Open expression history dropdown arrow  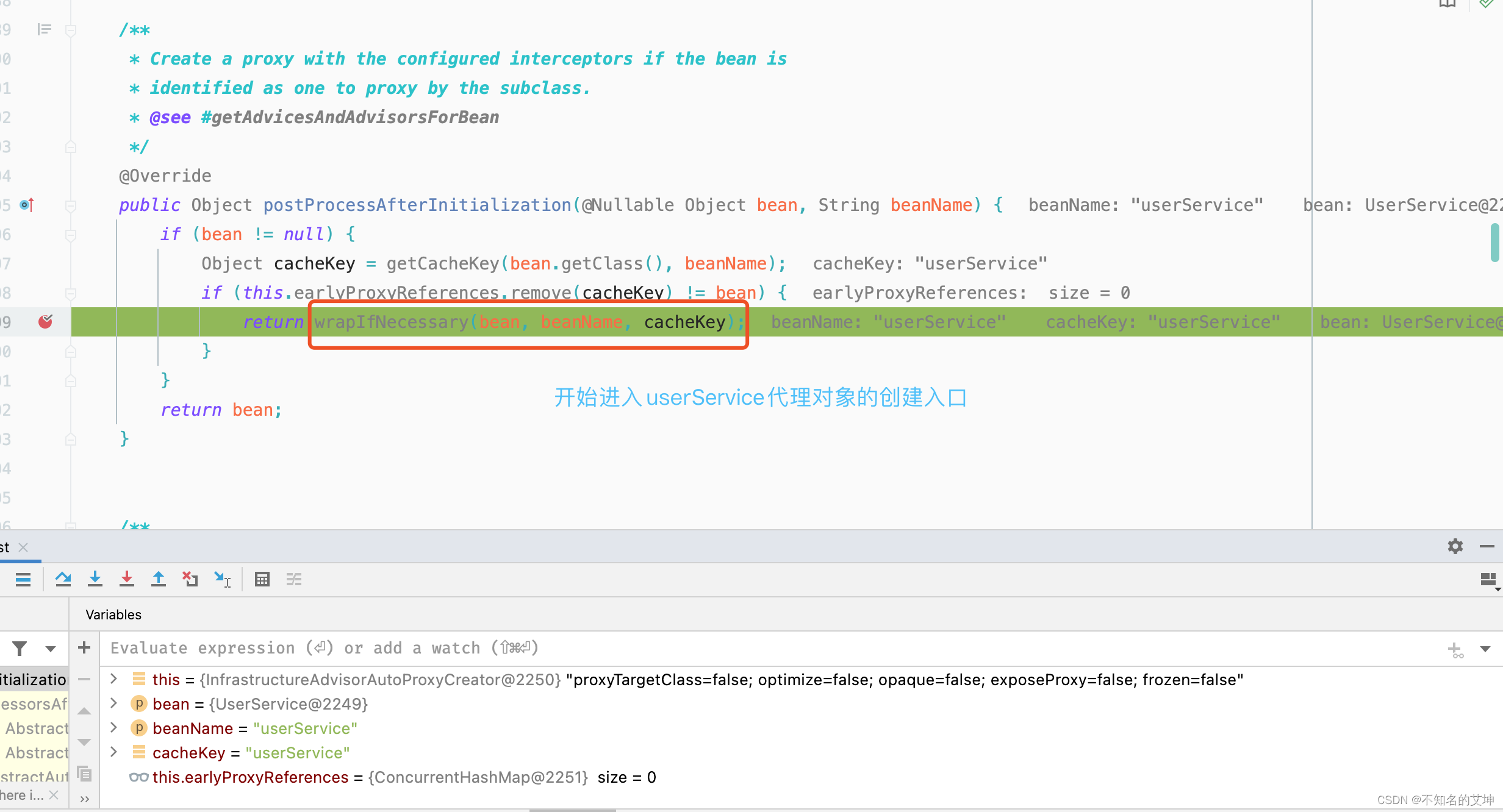(1485, 649)
